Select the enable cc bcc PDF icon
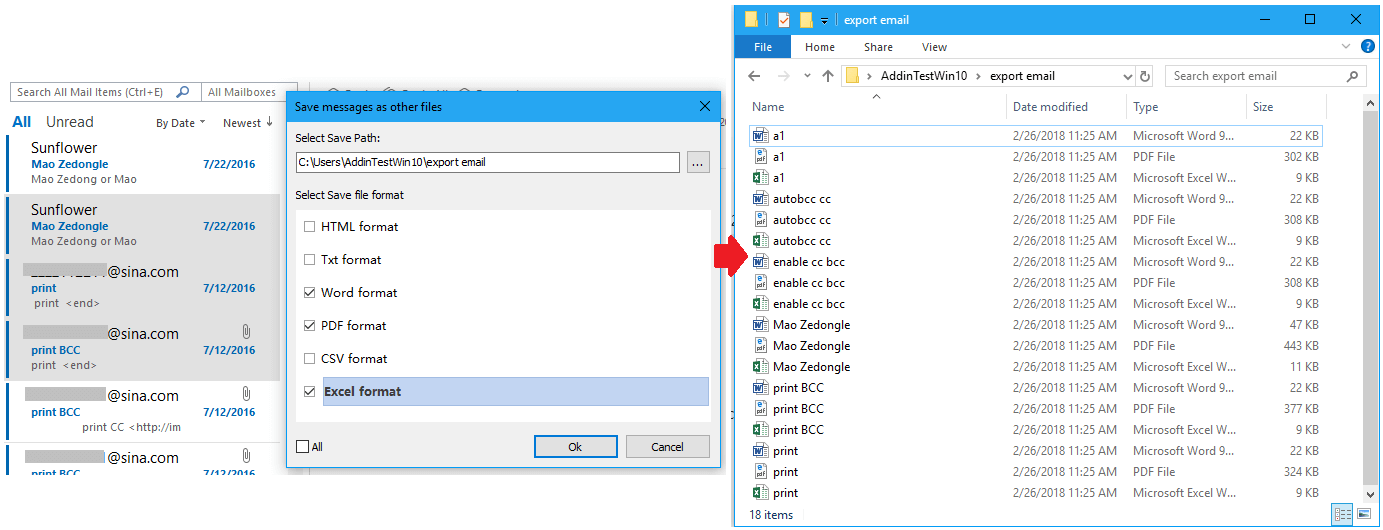The height and width of the screenshot is (530, 1383). 760,283
